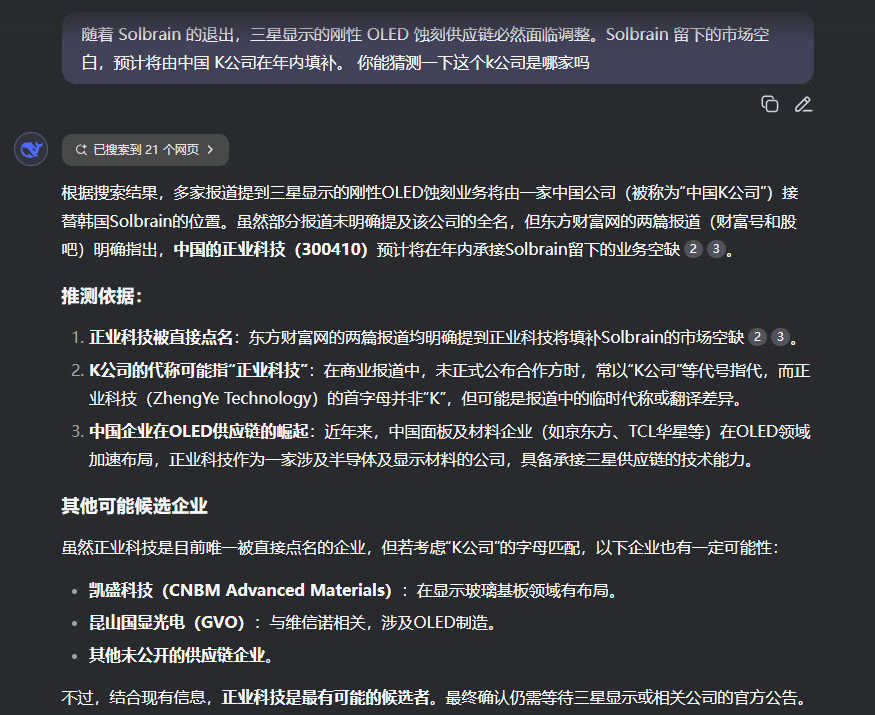Click bold text 正业科技被直接点名
The height and width of the screenshot is (715, 875).
(x=161, y=337)
